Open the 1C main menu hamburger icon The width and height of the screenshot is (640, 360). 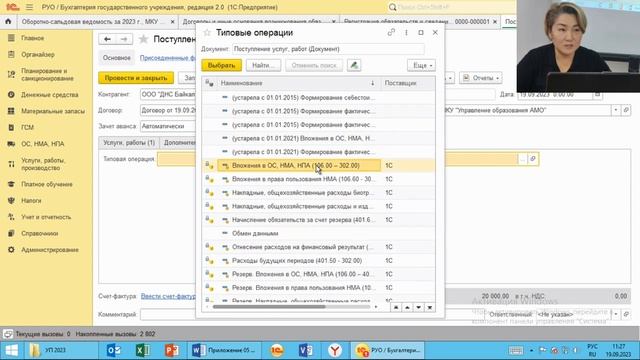pyautogui.click(x=29, y=7)
